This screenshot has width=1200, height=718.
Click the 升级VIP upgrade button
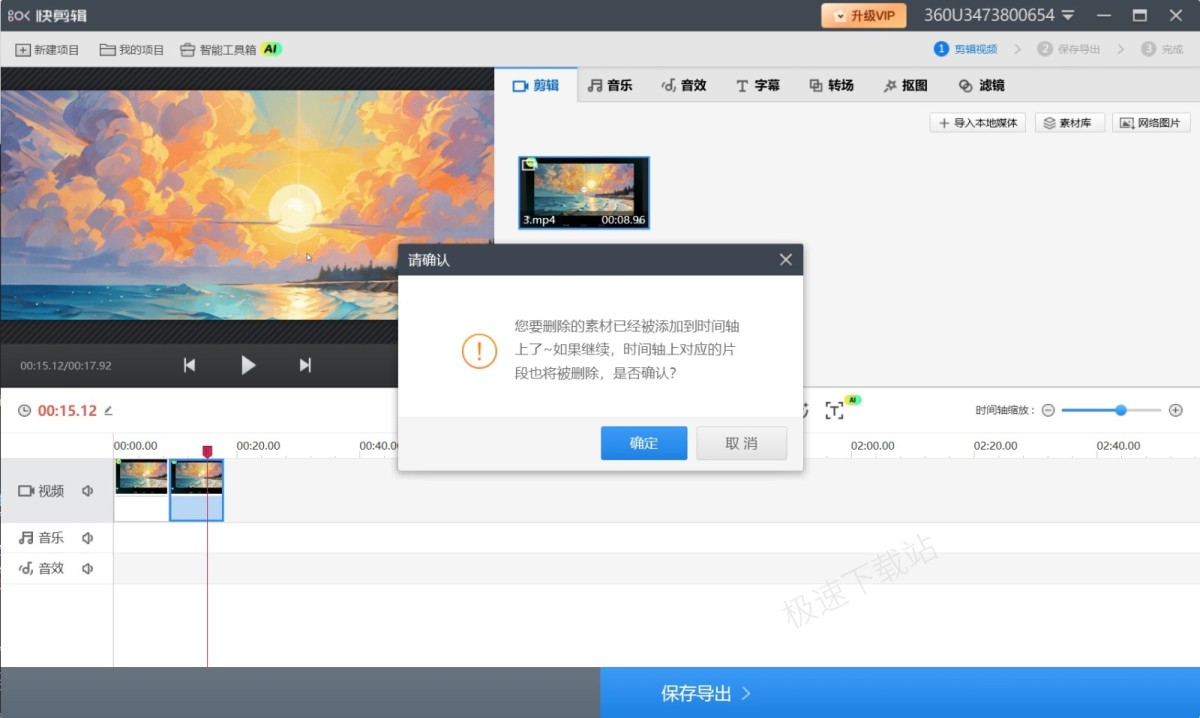[x=864, y=16]
